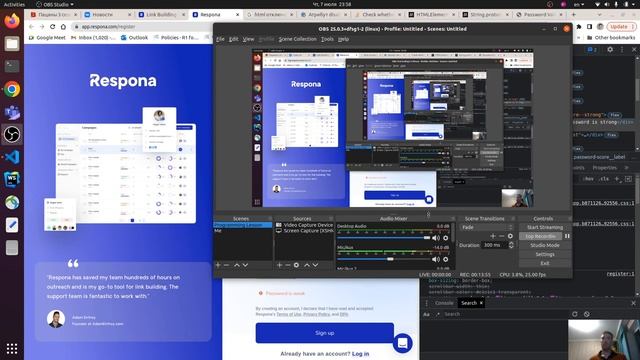Click the Chrome address bar

tap(143, 27)
